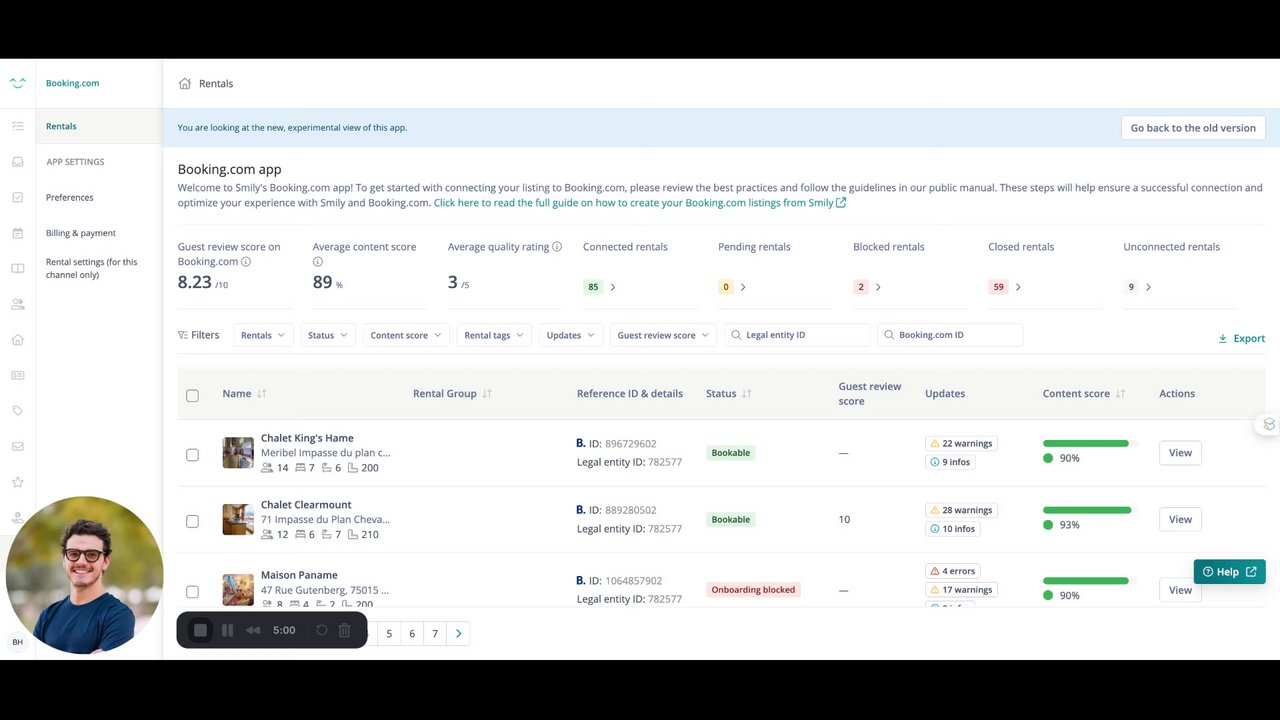Open the full guide link for Booking.com listings
Screen dimensions: 1280x720
pos(640,203)
